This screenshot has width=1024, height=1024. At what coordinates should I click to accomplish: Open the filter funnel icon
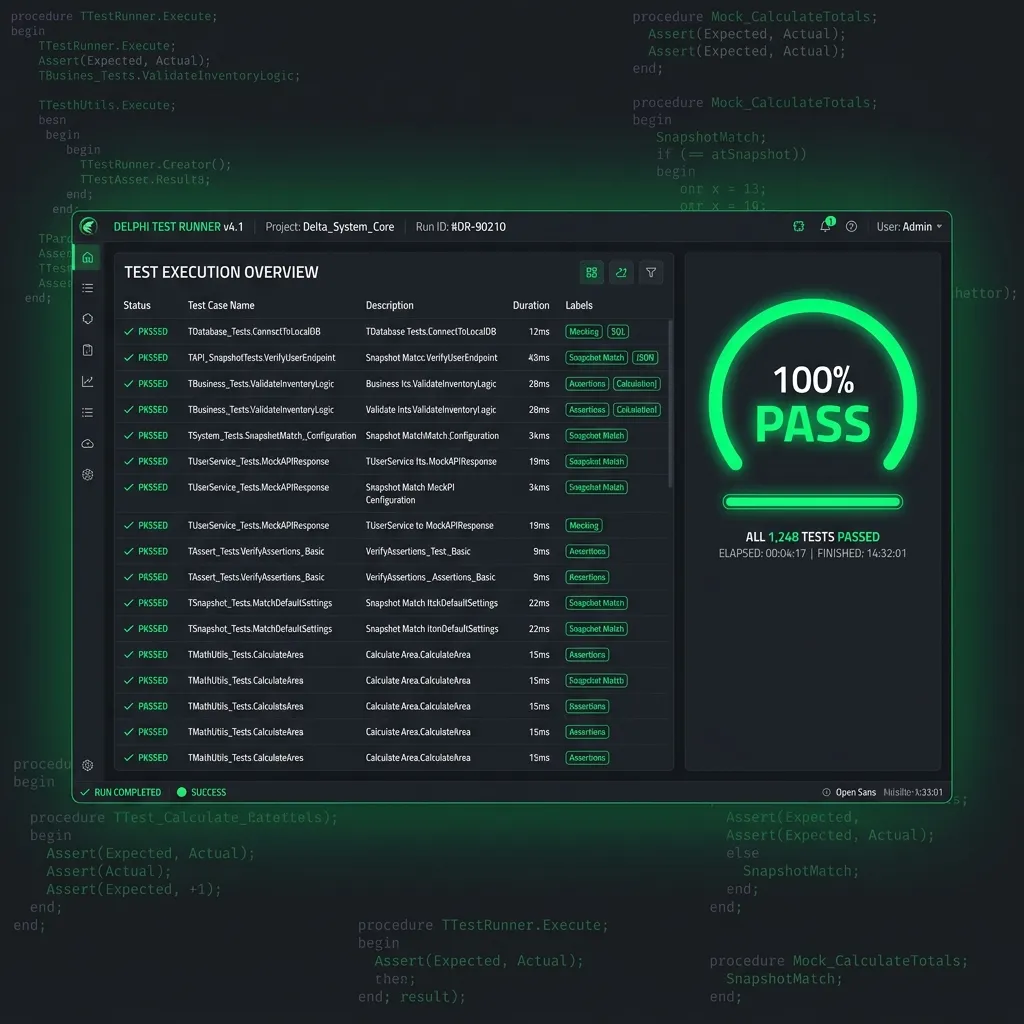point(651,272)
